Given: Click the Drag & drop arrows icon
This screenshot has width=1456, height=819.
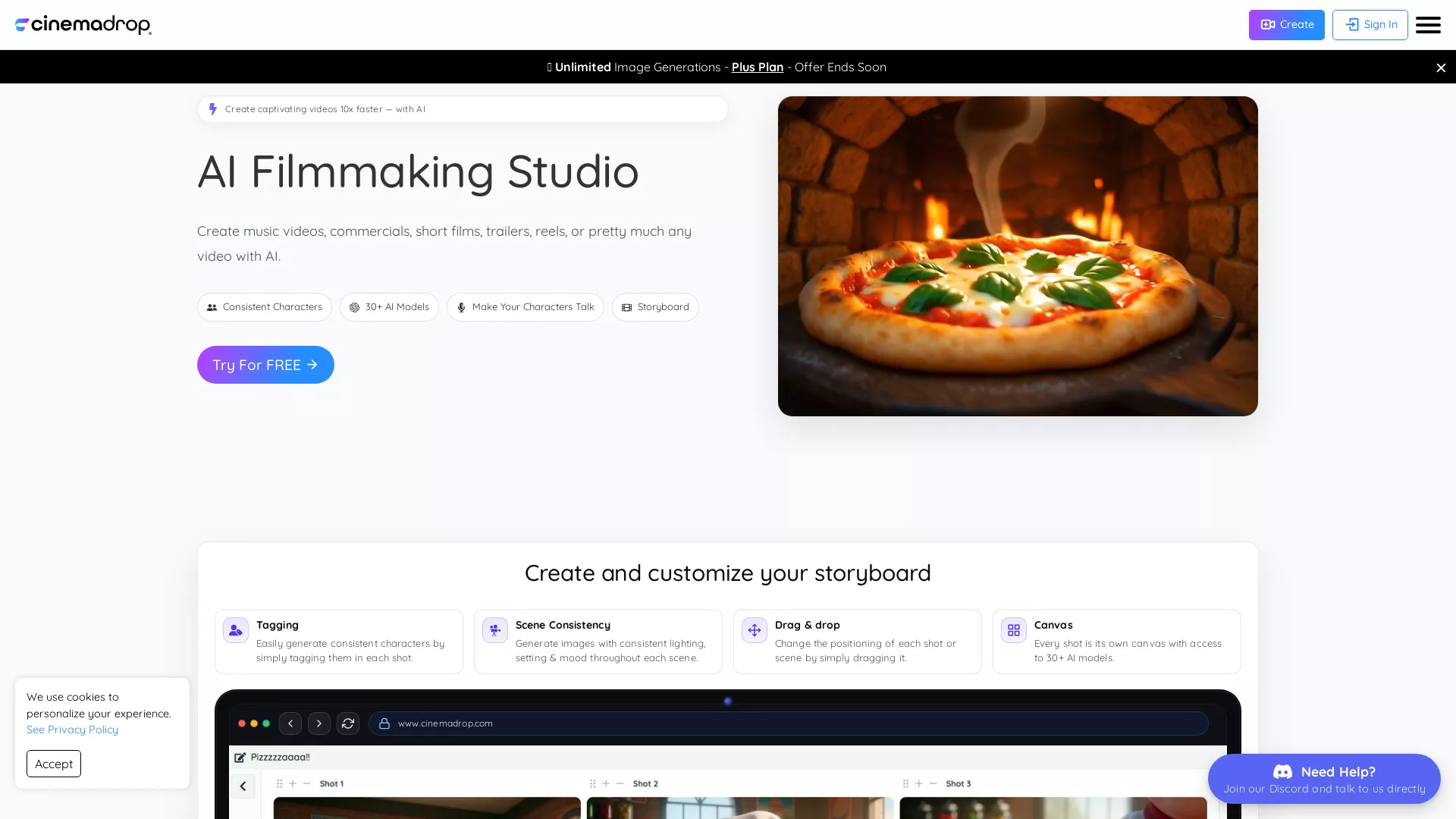Looking at the screenshot, I should point(755,630).
